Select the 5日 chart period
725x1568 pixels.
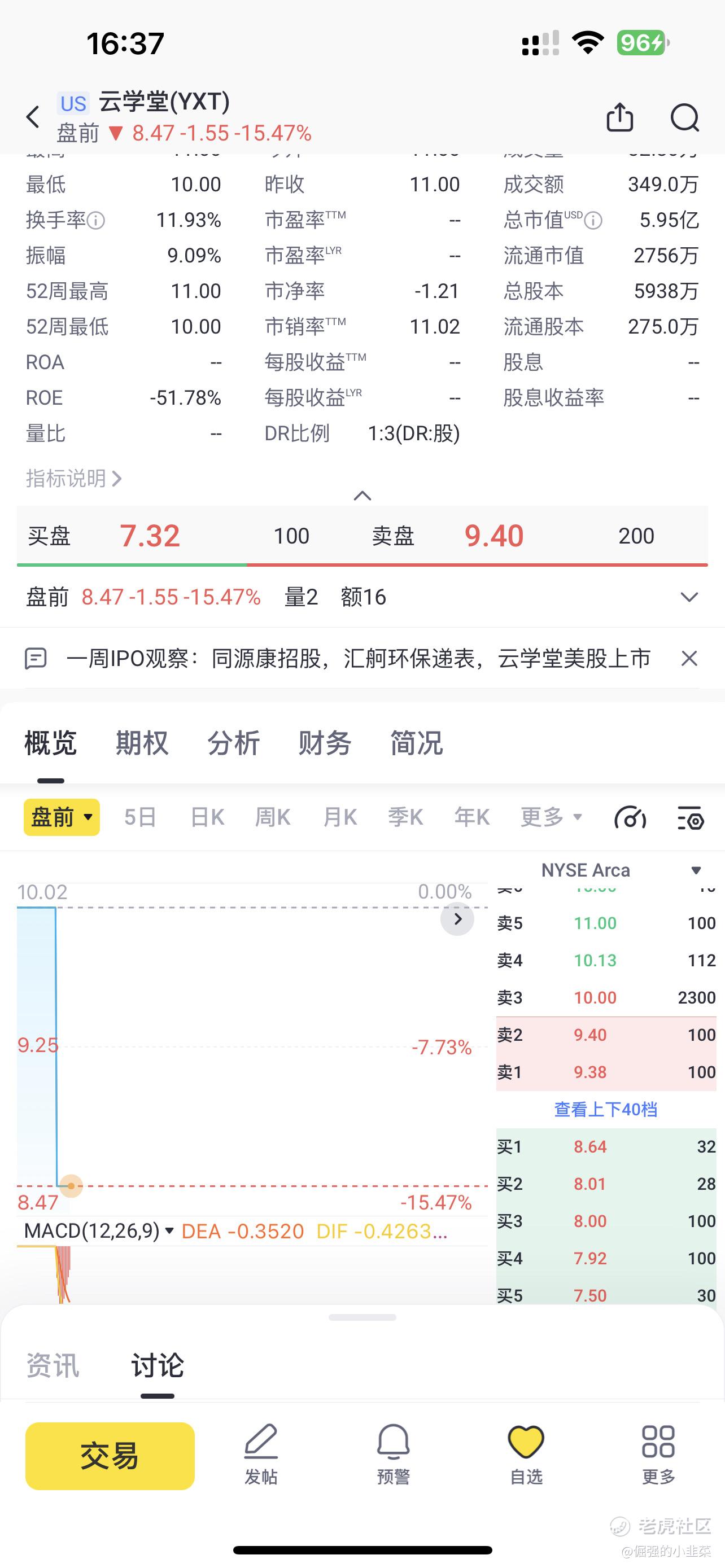coord(140,817)
